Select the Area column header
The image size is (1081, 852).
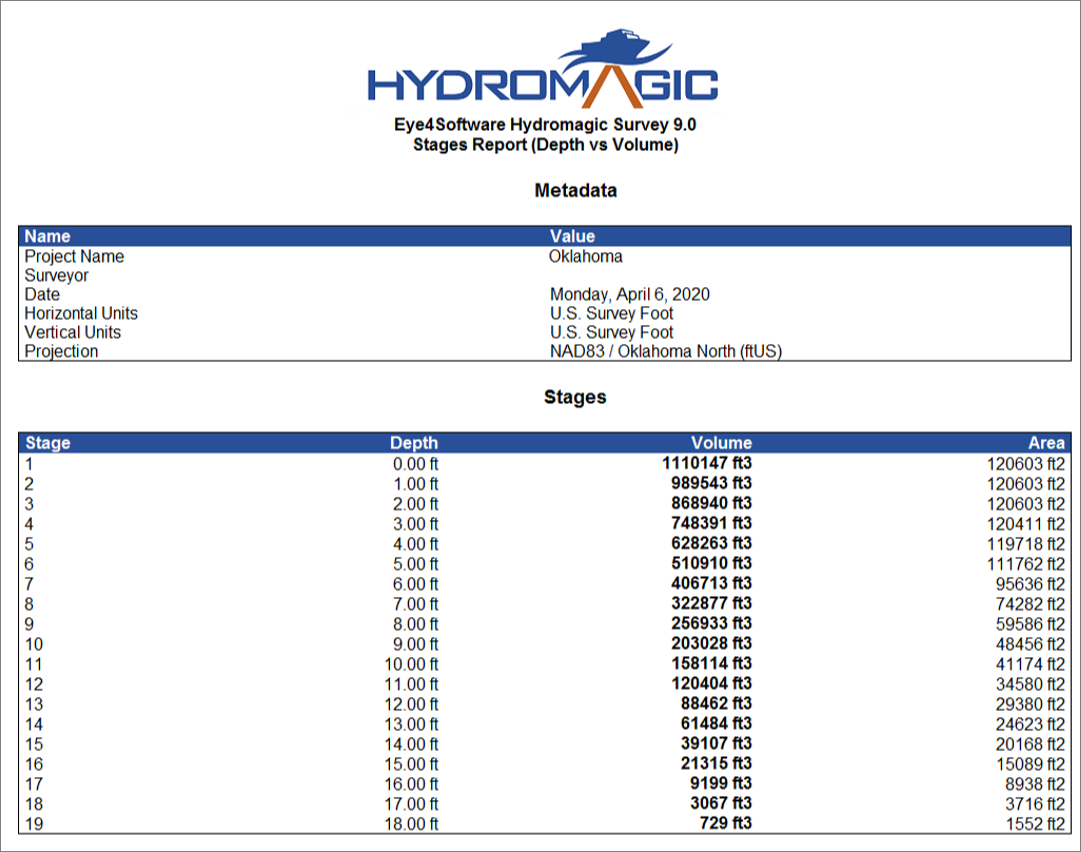tap(1046, 442)
